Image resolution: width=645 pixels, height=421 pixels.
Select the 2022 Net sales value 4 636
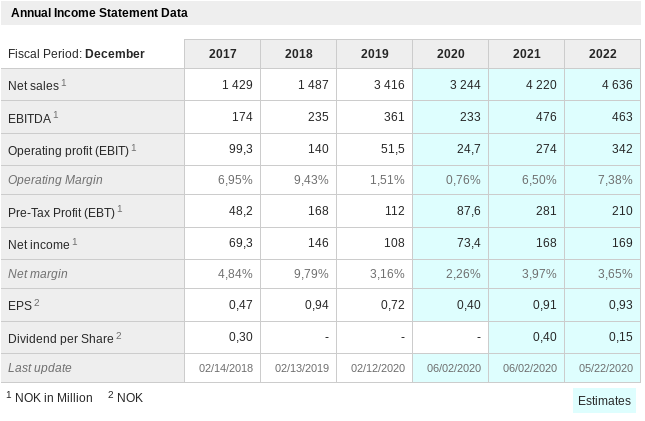click(x=616, y=85)
